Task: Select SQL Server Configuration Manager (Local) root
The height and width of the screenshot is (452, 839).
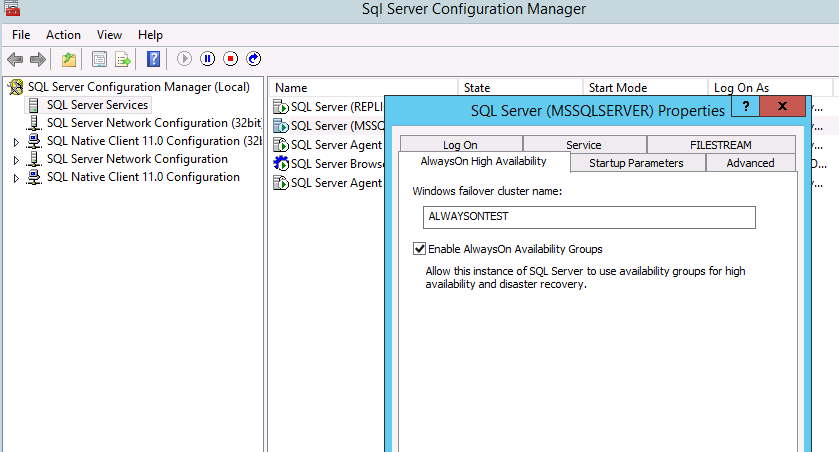Action: [139, 87]
